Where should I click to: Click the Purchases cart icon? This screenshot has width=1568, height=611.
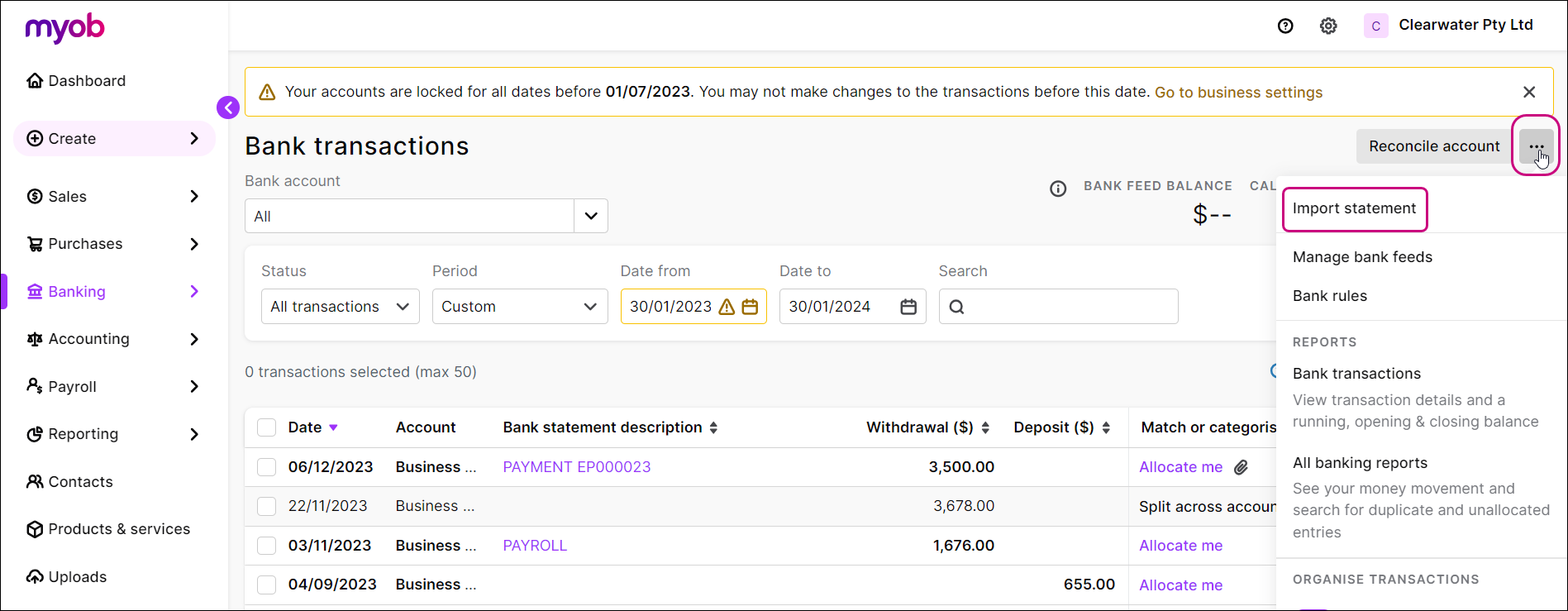tap(35, 244)
